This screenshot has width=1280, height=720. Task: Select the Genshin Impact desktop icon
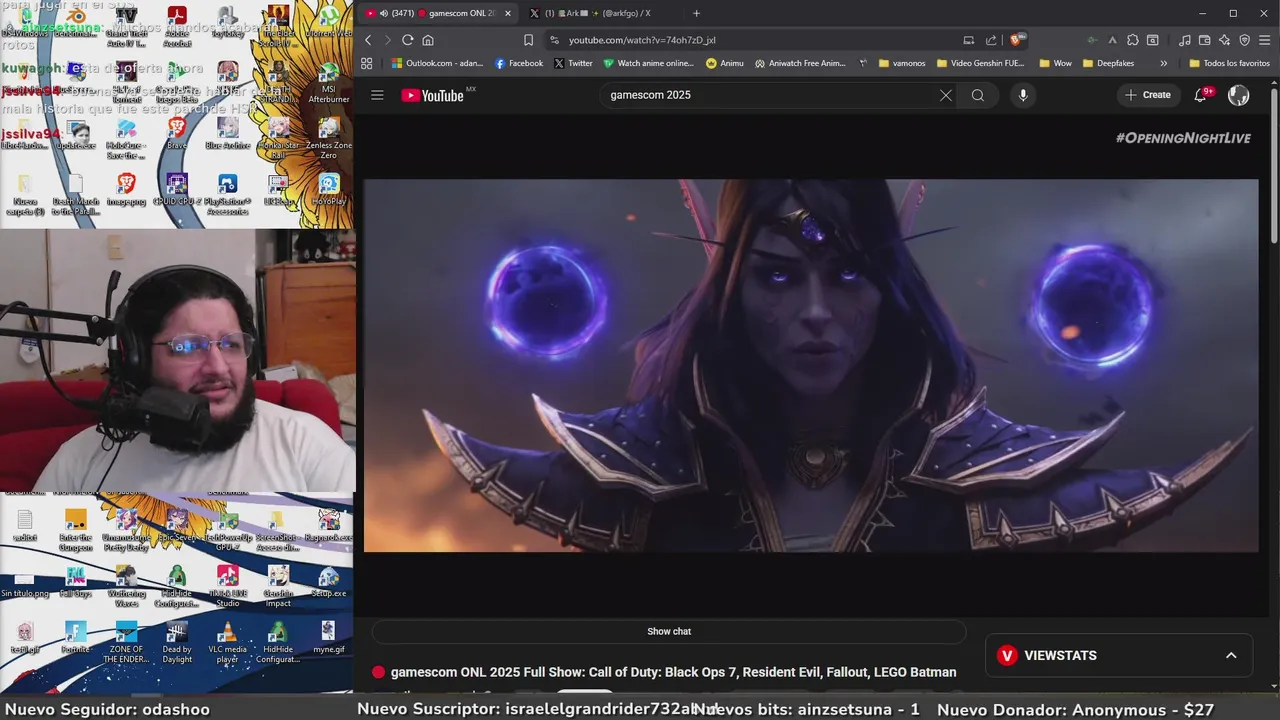pos(278,586)
